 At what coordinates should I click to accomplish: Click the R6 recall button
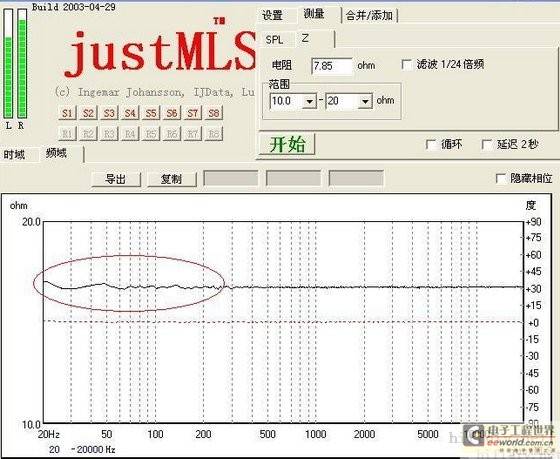tap(172, 134)
